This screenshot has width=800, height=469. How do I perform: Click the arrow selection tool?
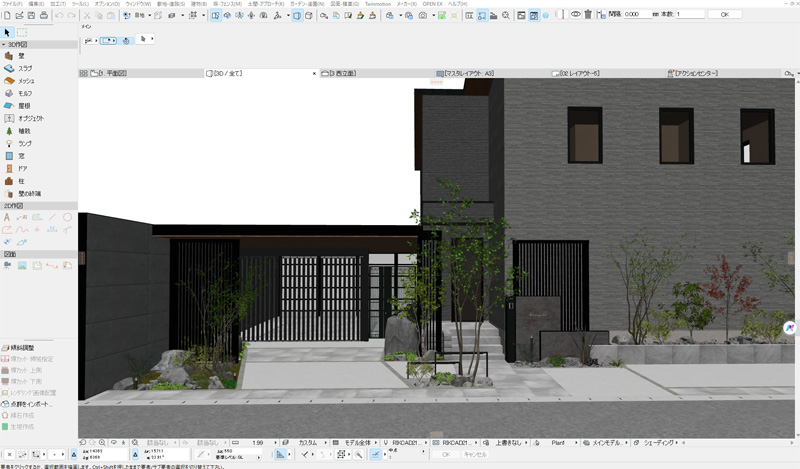(7, 33)
